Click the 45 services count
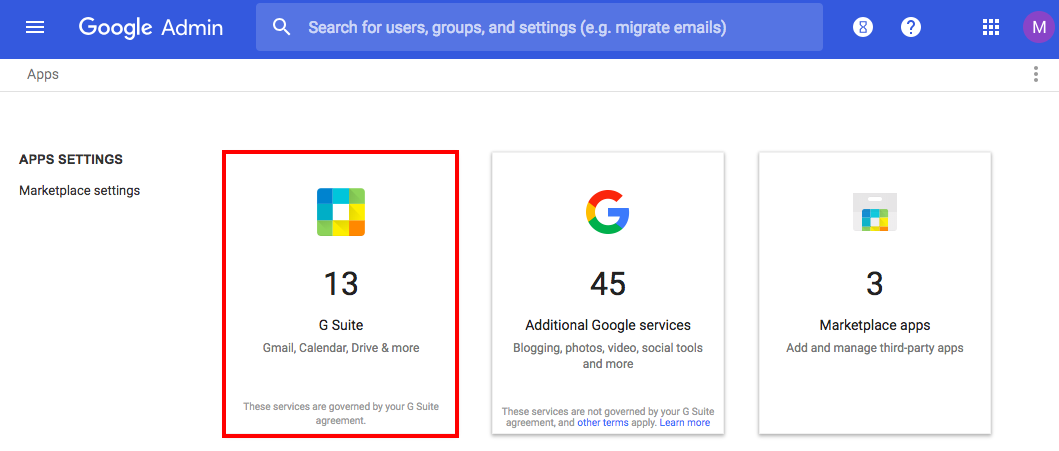The image size is (1059, 451). tap(608, 284)
